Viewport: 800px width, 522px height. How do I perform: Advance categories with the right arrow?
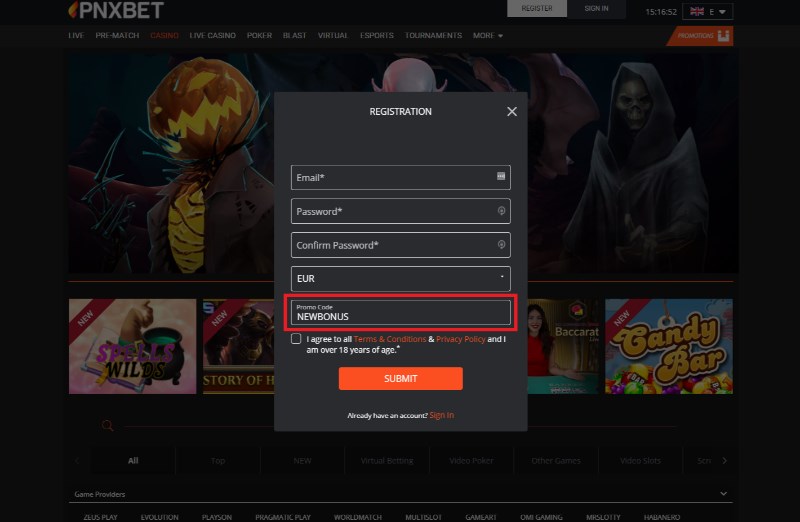[724, 460]
